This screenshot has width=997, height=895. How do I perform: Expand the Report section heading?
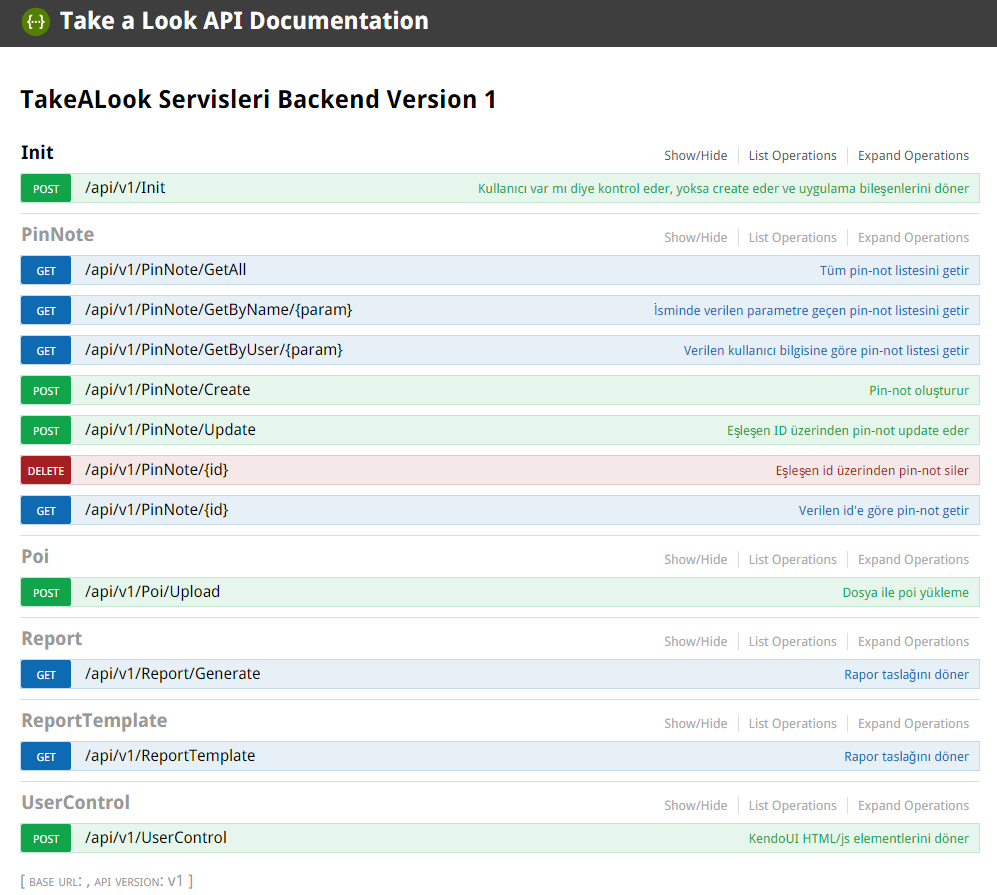coord(52,639)
